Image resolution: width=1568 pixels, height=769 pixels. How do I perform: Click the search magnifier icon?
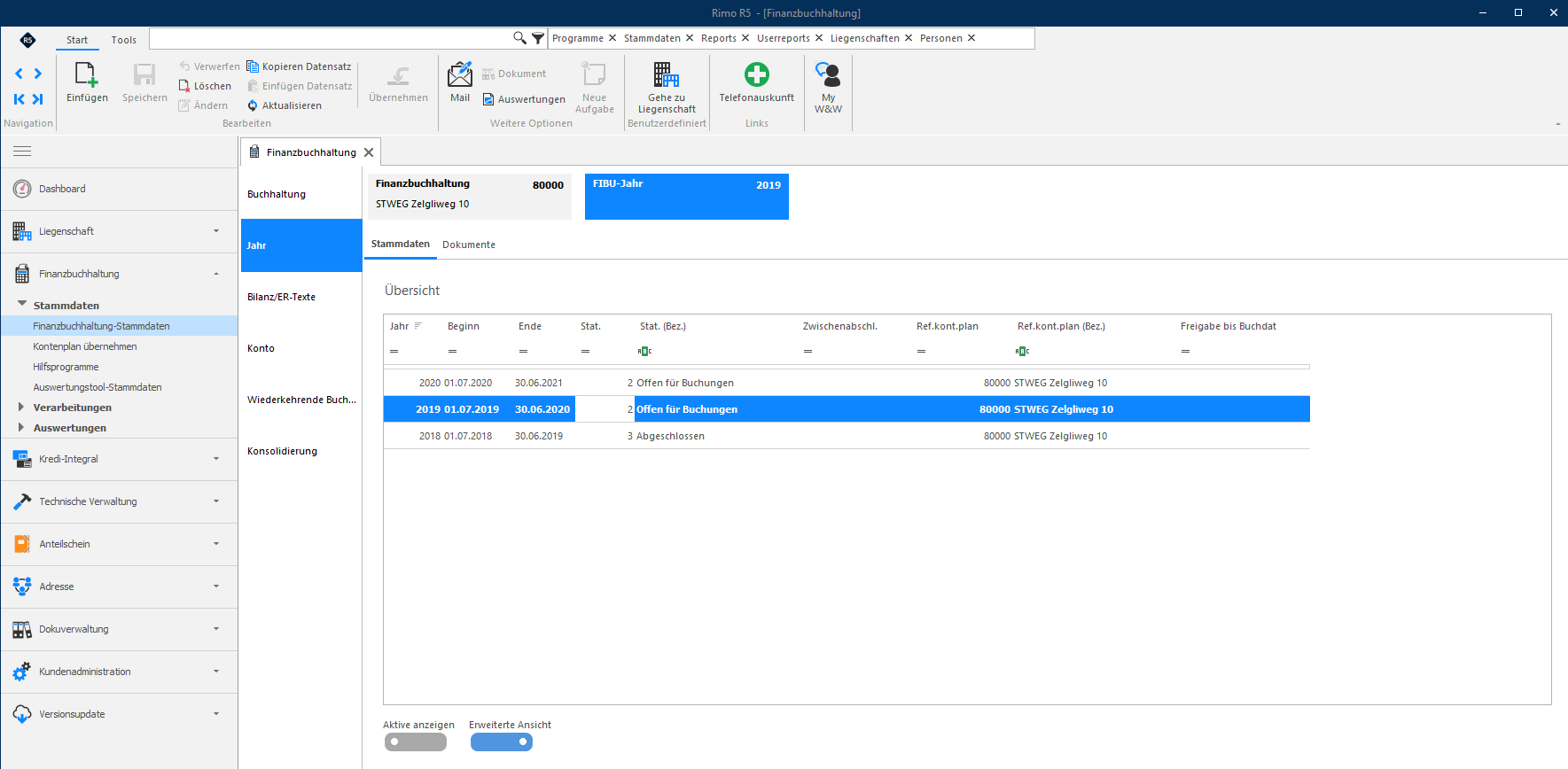519,38
